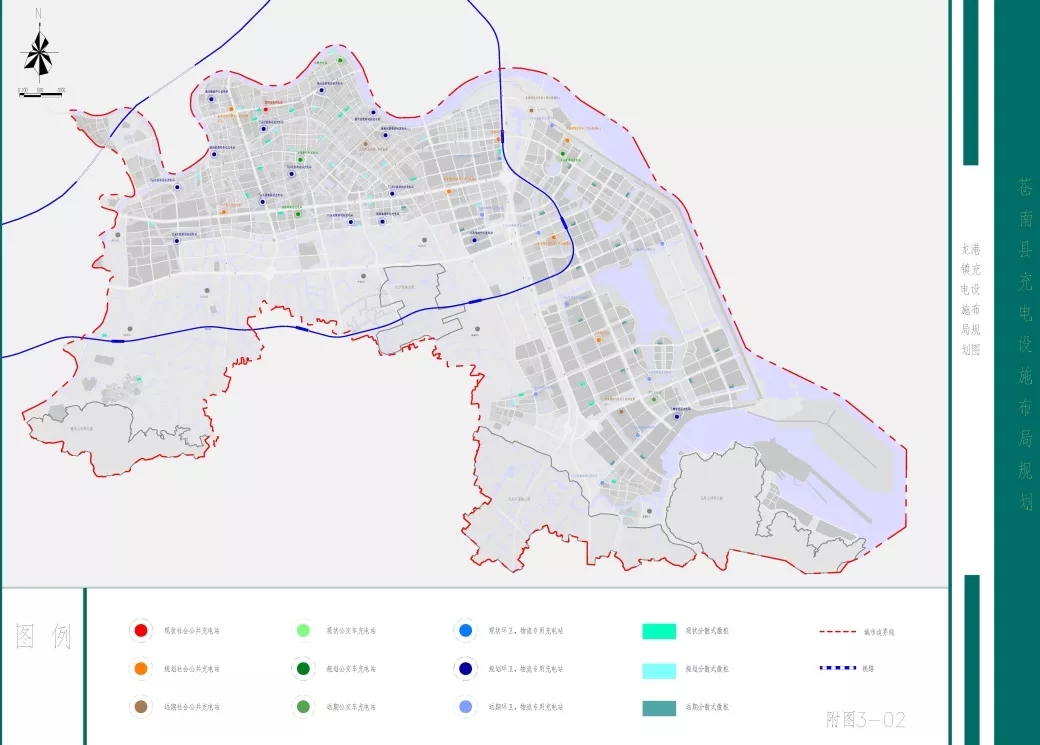Click the 龙港镇充电设施布局规划图 vertical subtitle
This screenshot has height=745, width=1040.
(x=970, y=298)
